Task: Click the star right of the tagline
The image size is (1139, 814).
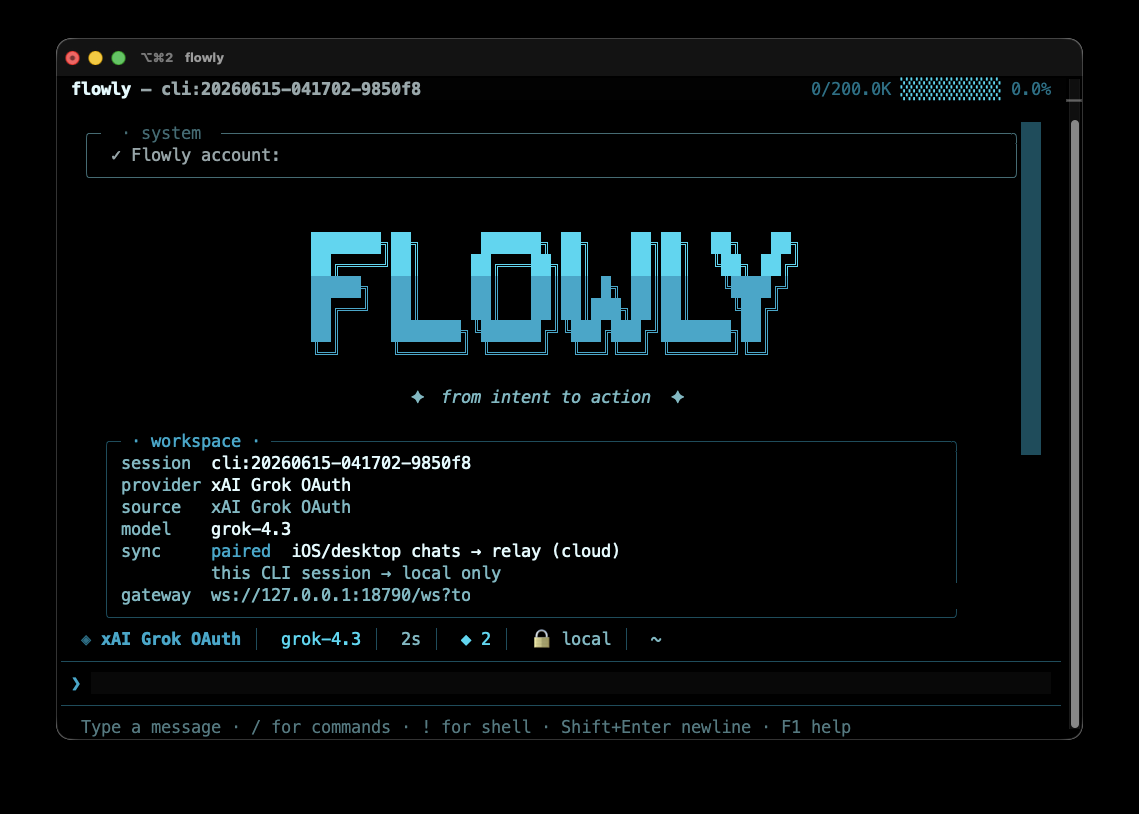Action: point(677,397)
